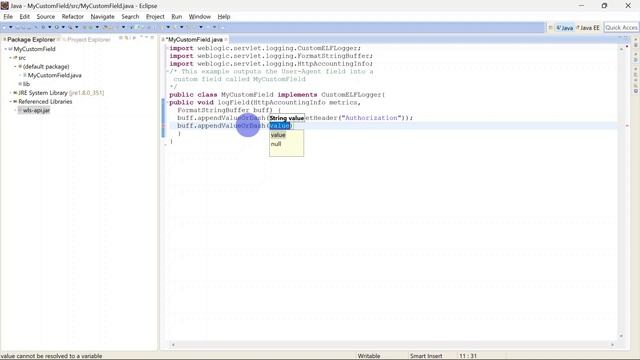The width and height of the screenshot is (640, 360).
Task: Switch to the Project Explorer tab
Action: coord(89,40)
